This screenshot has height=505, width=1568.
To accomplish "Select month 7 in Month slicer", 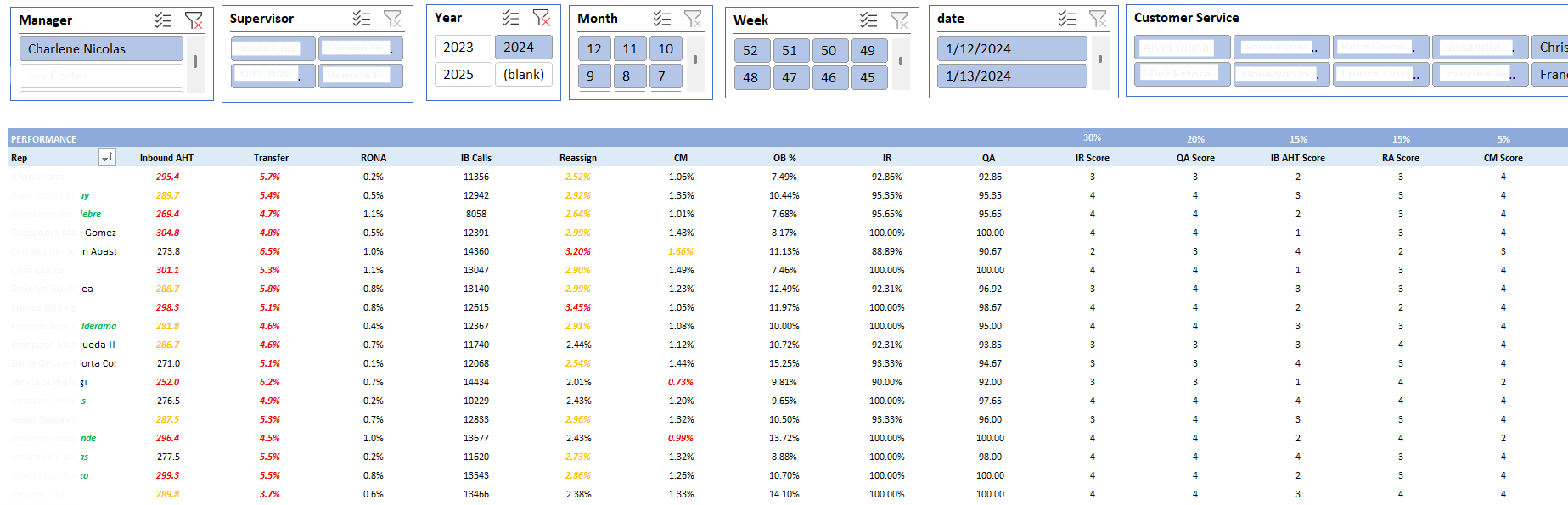I will tap(666, 76).
